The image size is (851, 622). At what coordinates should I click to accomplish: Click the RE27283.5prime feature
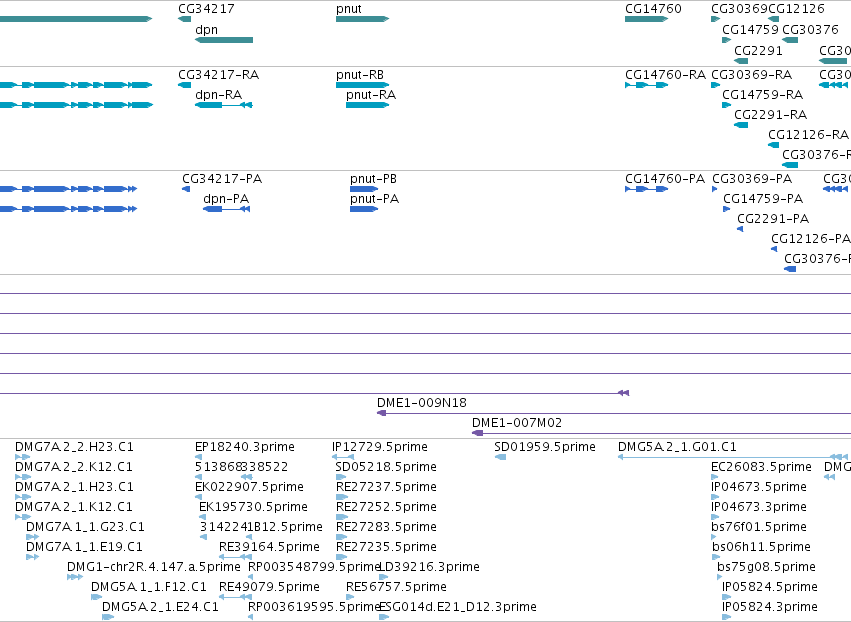point(341,537)
